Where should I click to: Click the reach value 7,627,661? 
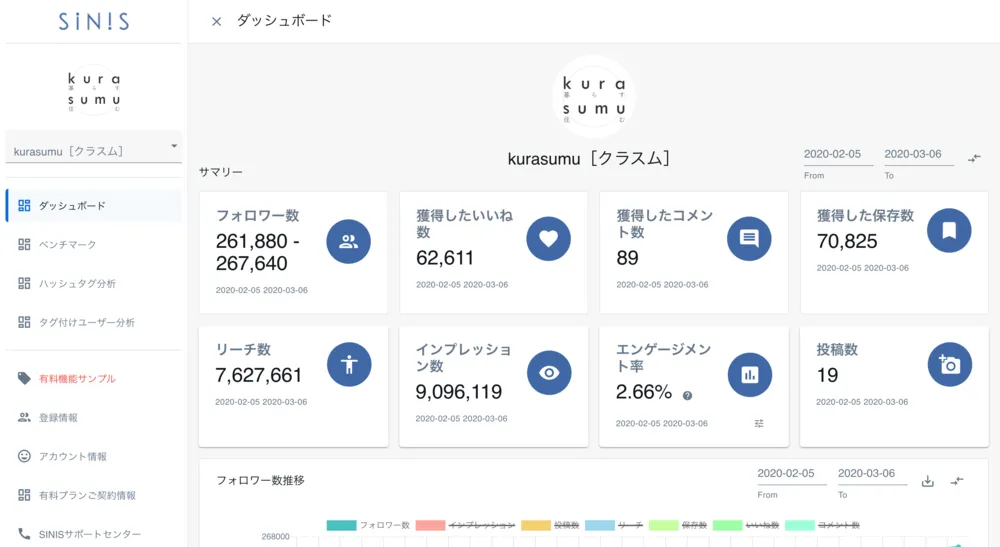pos(258,376)
